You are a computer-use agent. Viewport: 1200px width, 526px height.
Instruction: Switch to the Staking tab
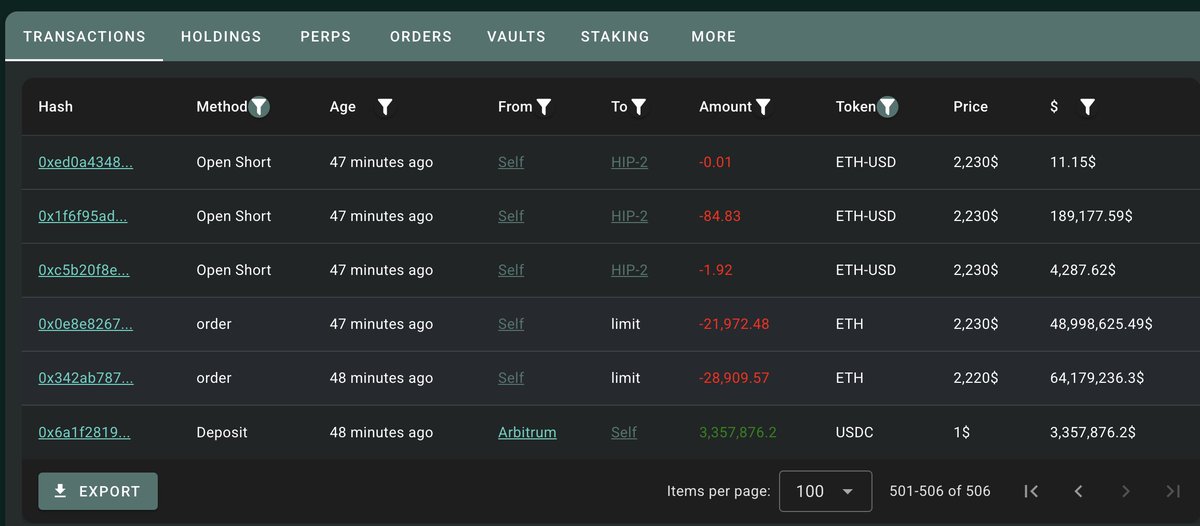[615, 37]
